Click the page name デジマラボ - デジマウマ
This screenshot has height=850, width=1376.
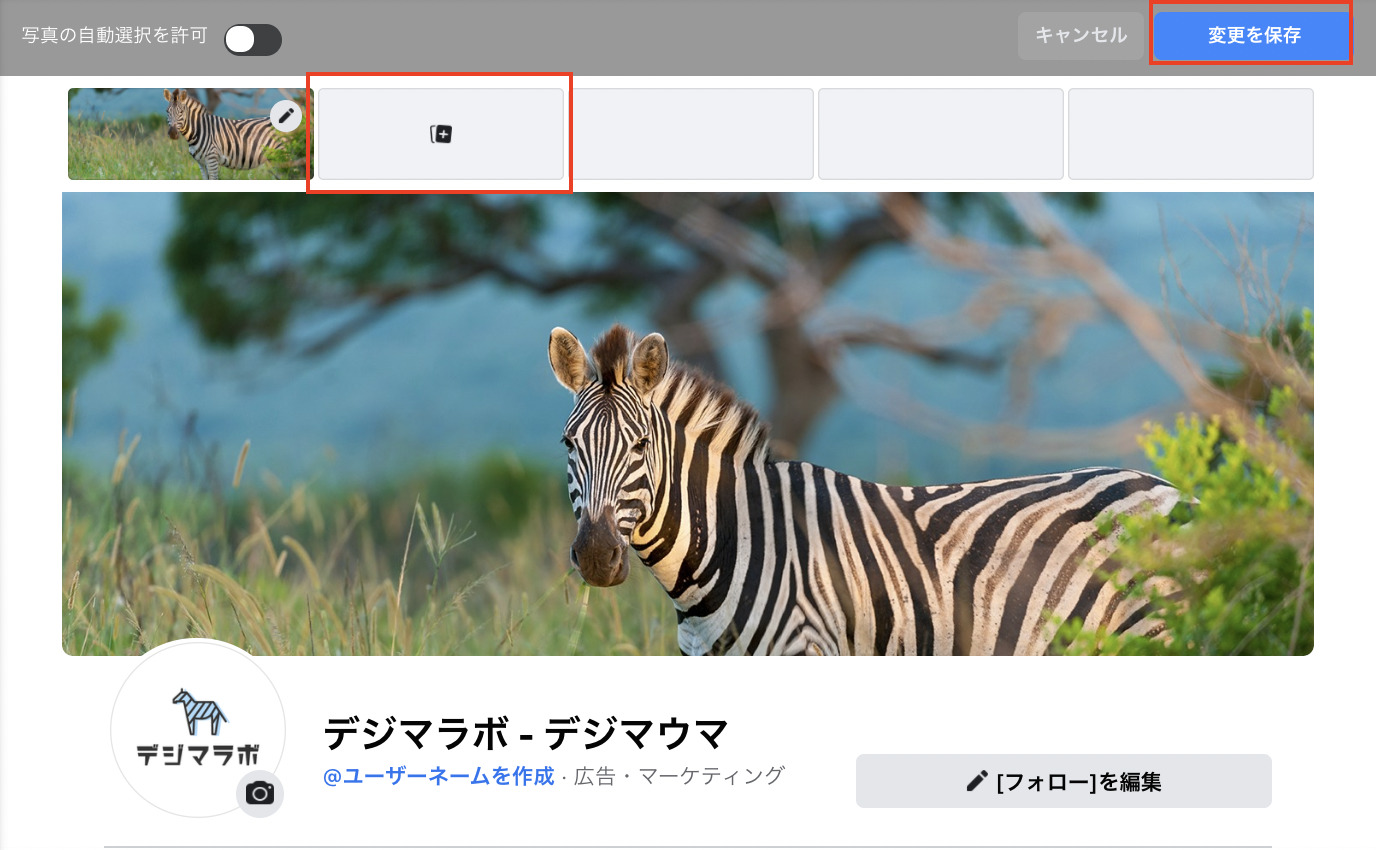pyautogui.click(x=526, y=734)
